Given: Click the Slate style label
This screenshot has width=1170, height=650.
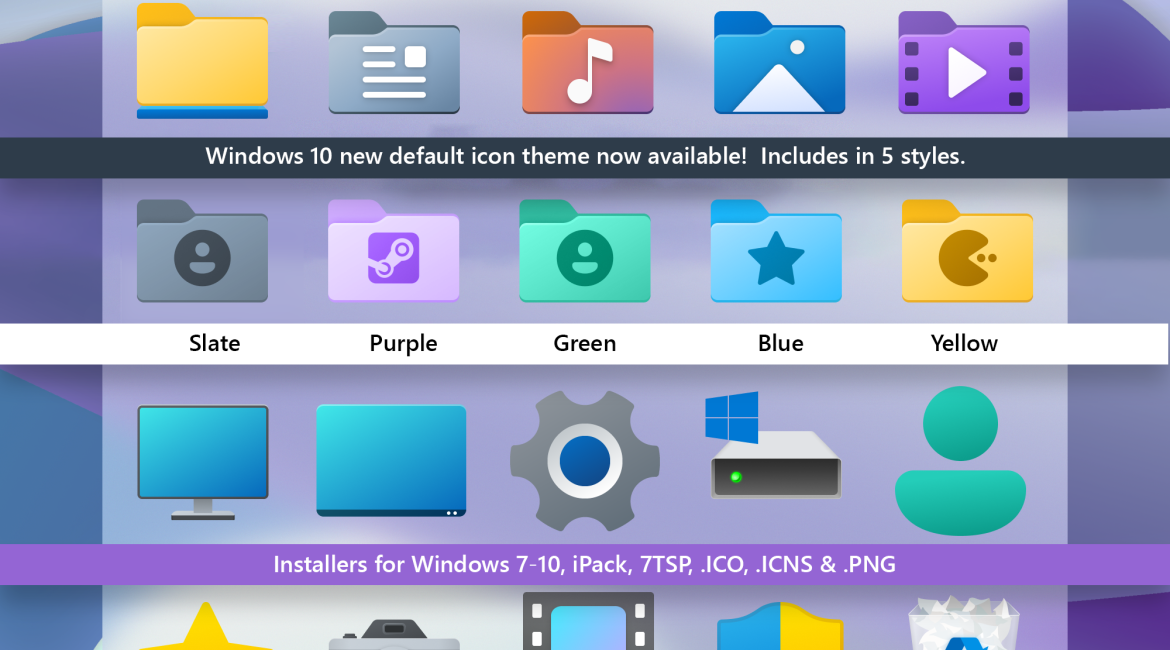Looking at the screenshot, I should coord(214,343).
